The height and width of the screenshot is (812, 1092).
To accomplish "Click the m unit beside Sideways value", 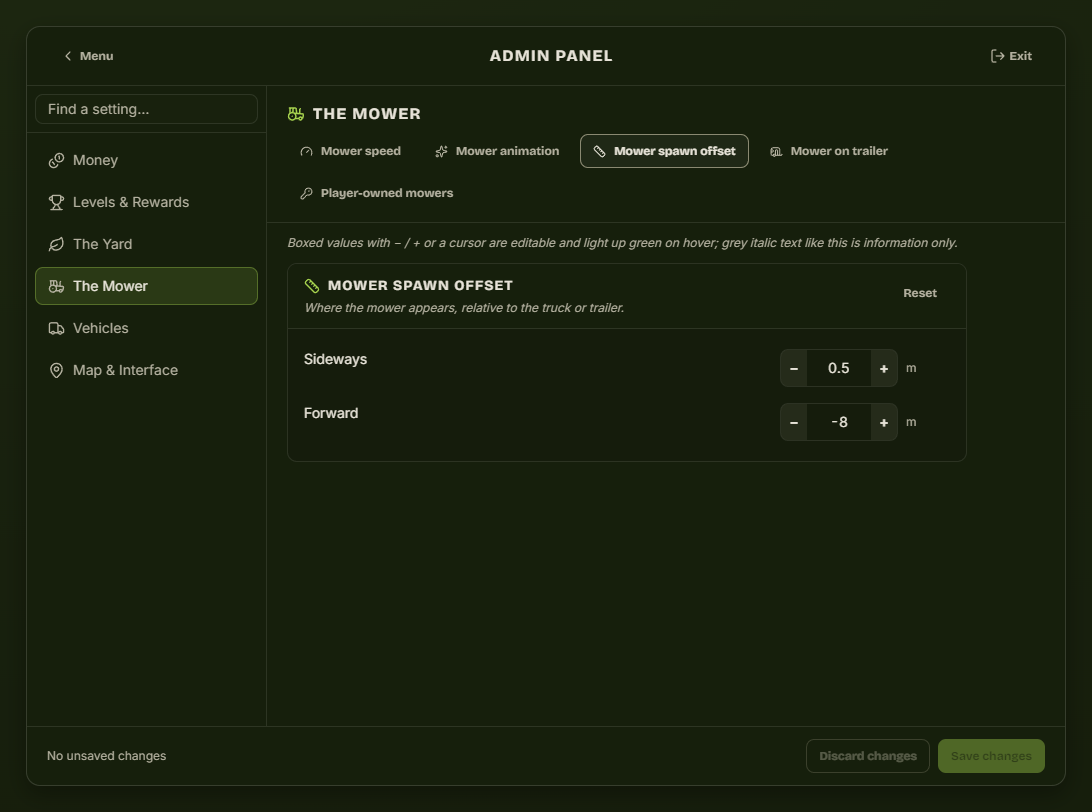I will click(911, 368).
